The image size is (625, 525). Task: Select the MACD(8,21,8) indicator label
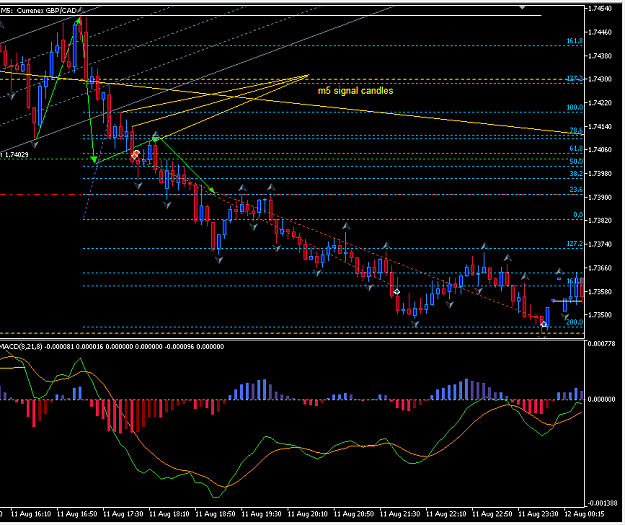pos(21,346)
